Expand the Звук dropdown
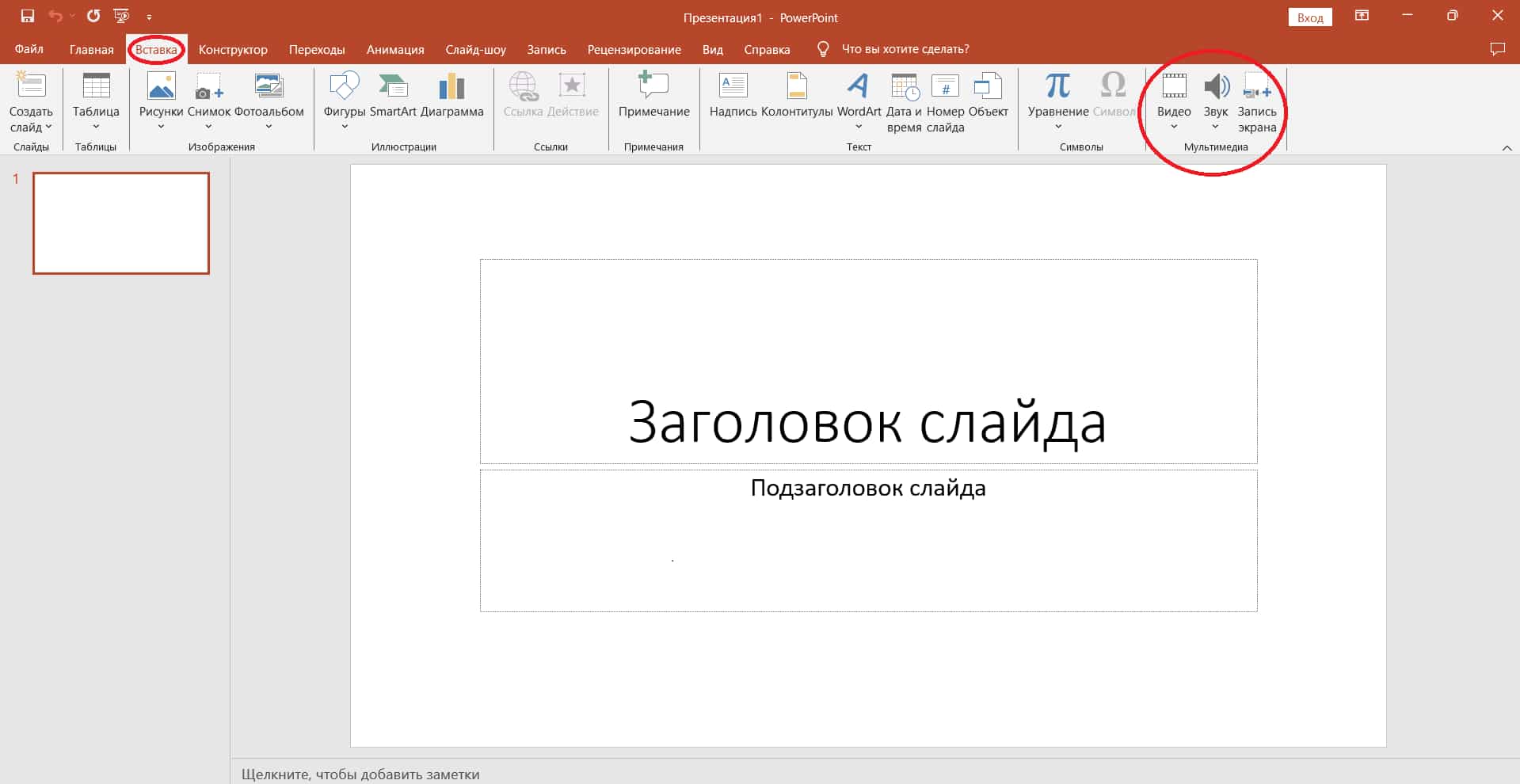1520x784 pixels. point(1216,125)
